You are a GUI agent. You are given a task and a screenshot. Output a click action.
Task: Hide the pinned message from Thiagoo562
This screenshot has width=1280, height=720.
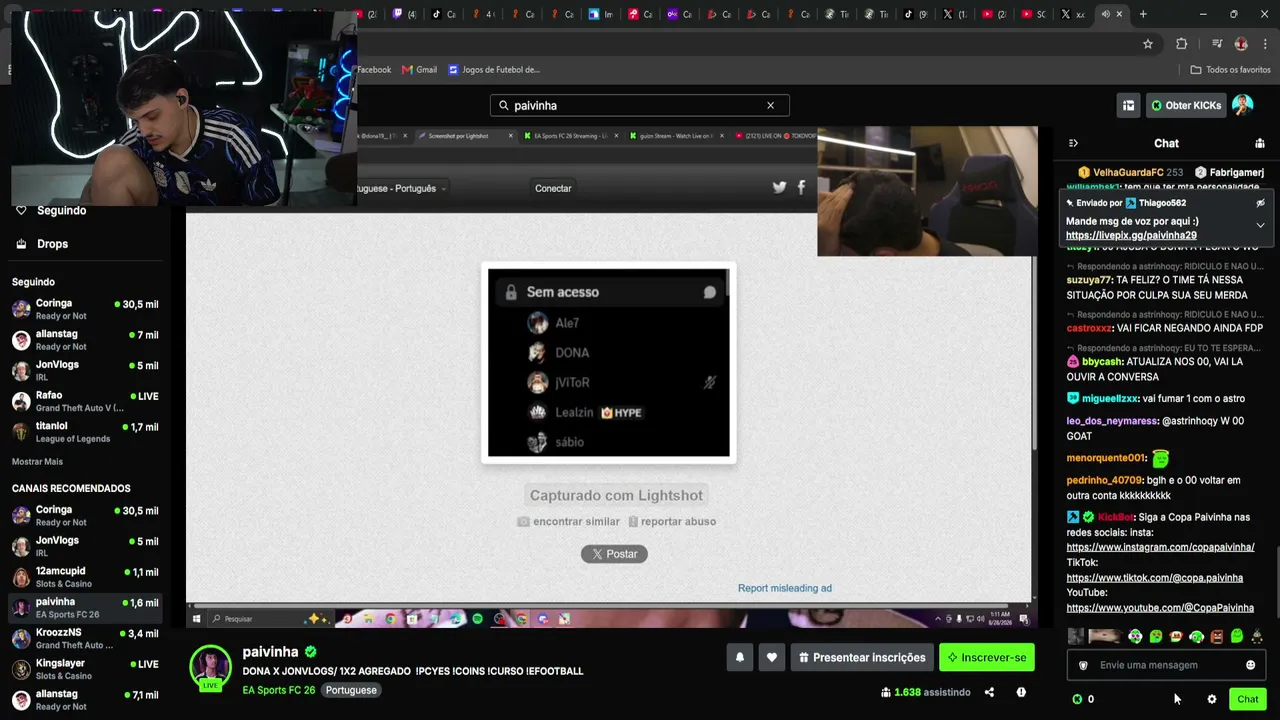[x=1260, y=203]
